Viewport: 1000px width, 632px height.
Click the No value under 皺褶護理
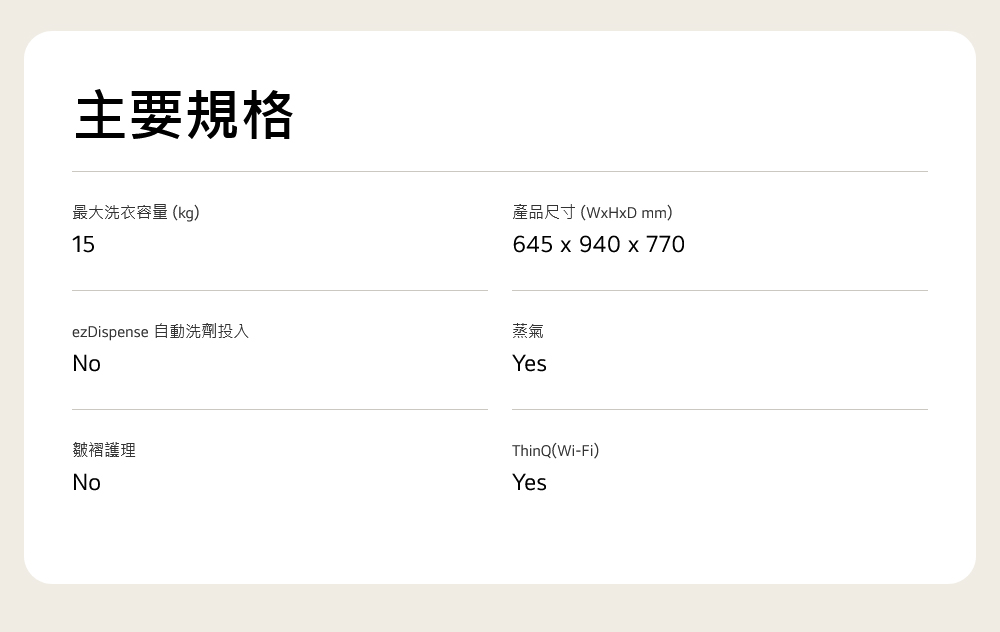pos(87,483)
